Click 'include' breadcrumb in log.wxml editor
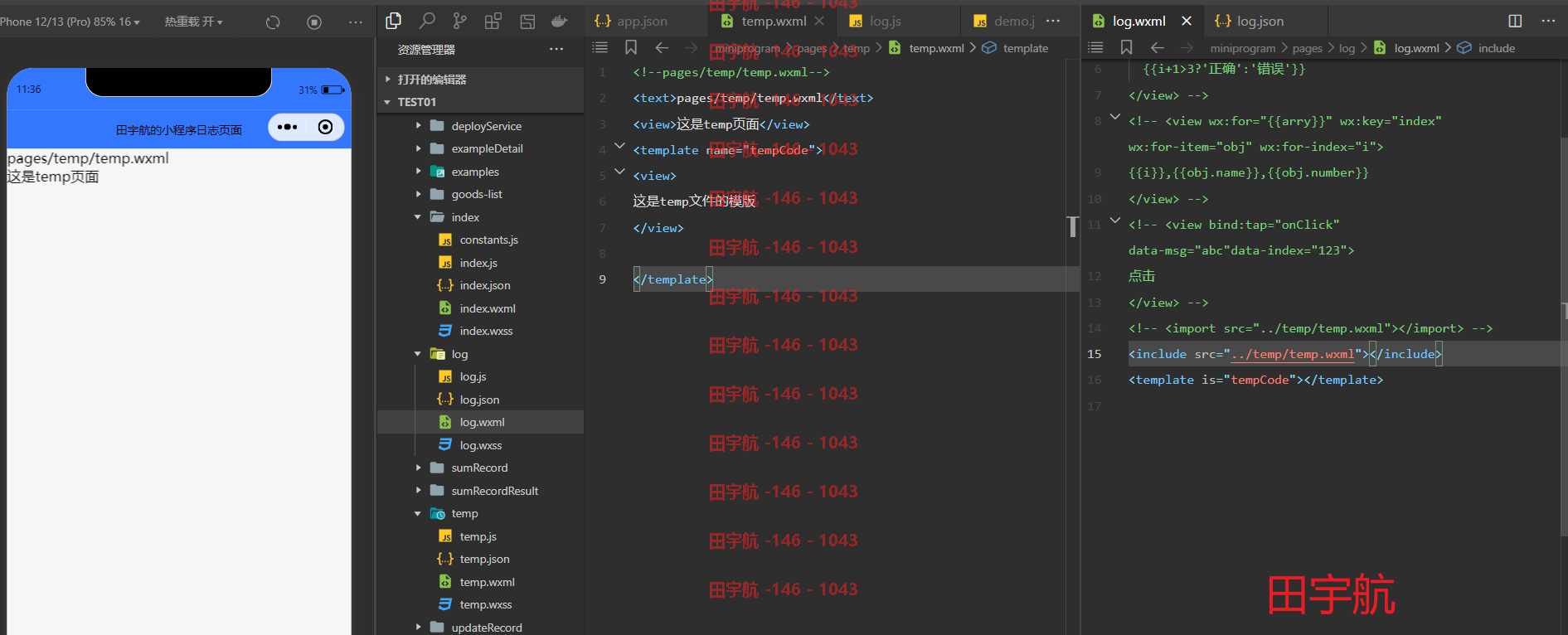 pyautogui.click(x=1496, y=48)
